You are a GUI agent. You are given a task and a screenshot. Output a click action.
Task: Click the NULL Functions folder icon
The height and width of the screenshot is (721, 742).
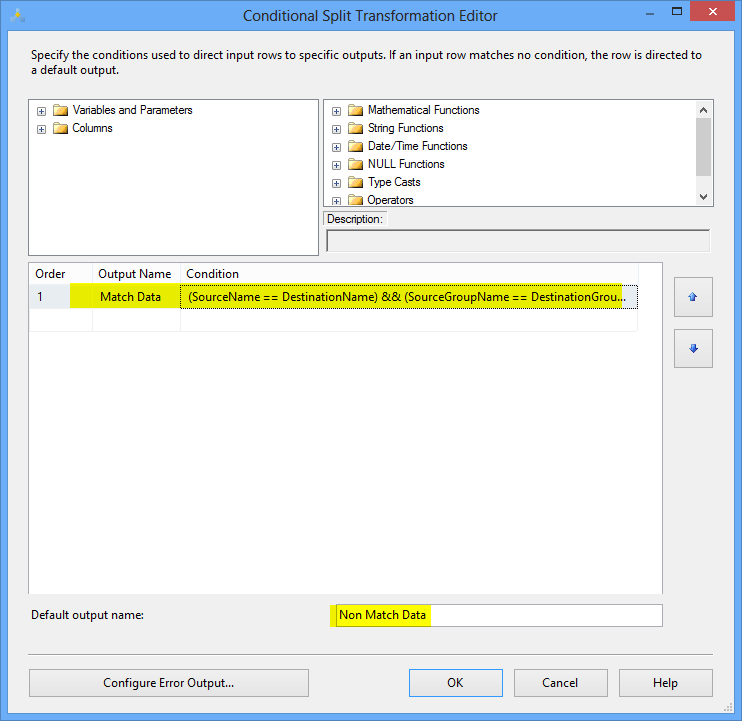pos(355,164)
